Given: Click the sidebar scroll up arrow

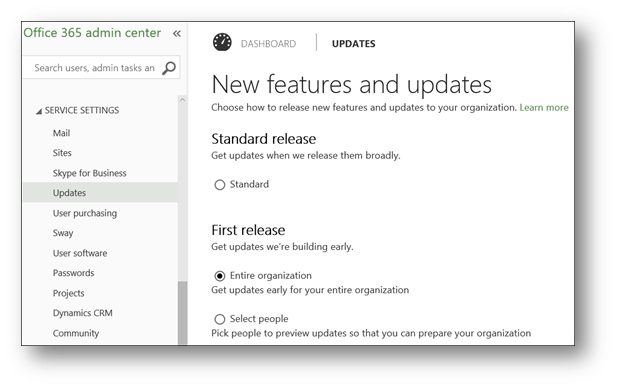Looking at the screenshot, I should pyautogui.click(x=182, y=100).
